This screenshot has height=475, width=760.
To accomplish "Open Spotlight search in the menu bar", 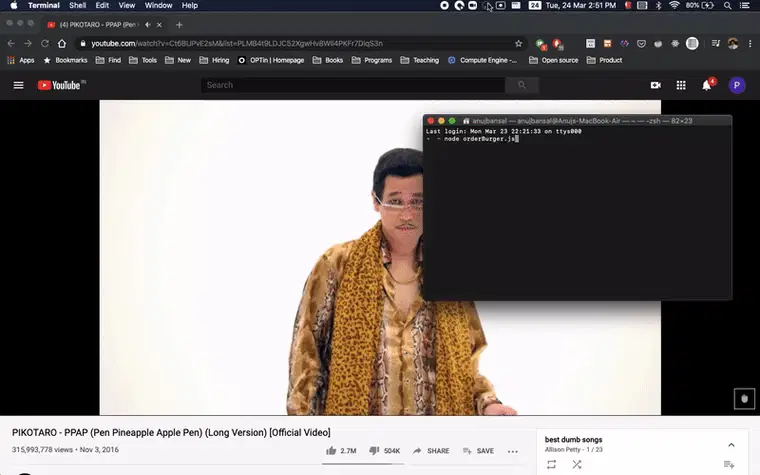I will (728, 5).
